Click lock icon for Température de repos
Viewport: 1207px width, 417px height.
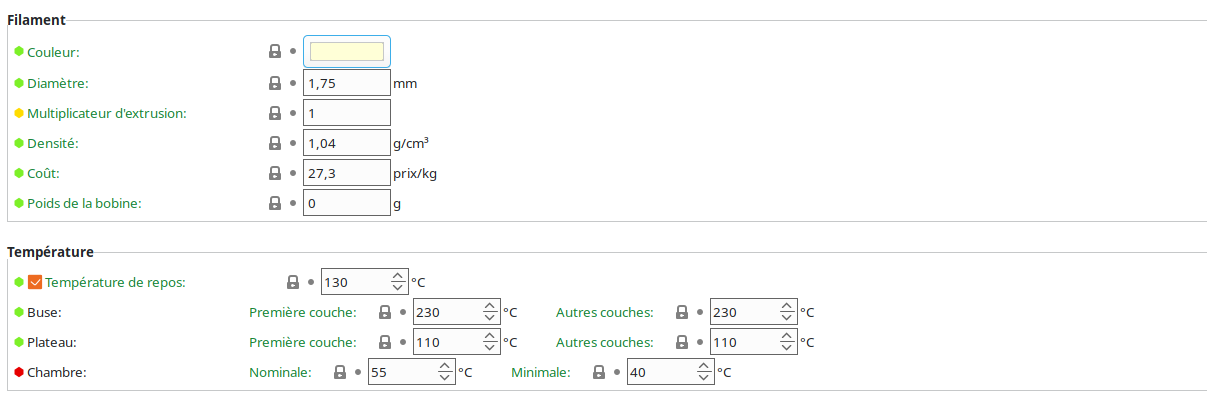point(293,282)
